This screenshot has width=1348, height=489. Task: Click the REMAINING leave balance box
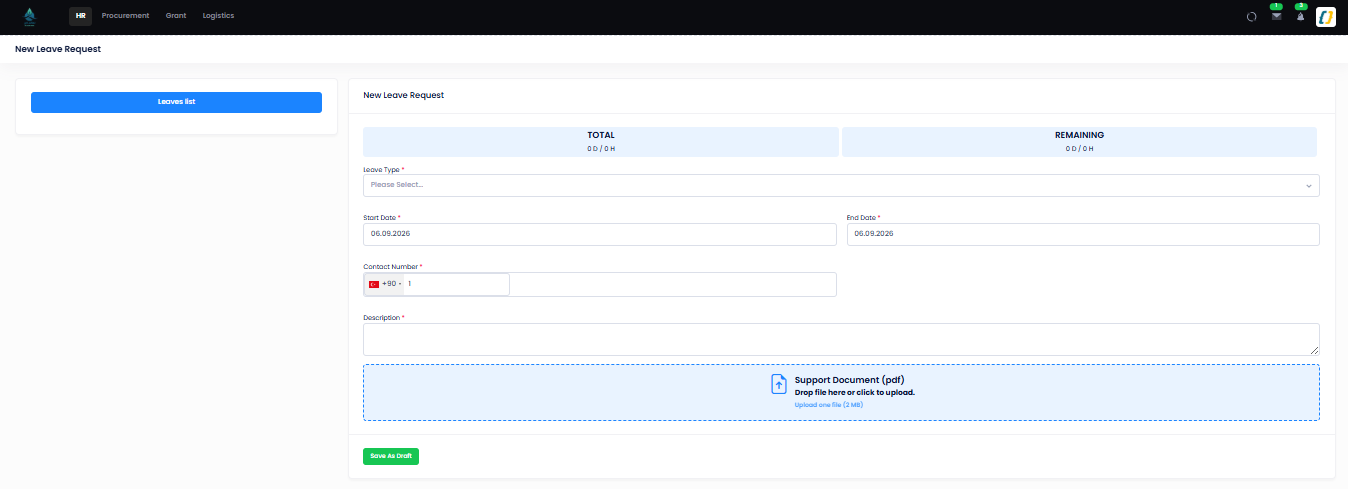click(1079, 142)
